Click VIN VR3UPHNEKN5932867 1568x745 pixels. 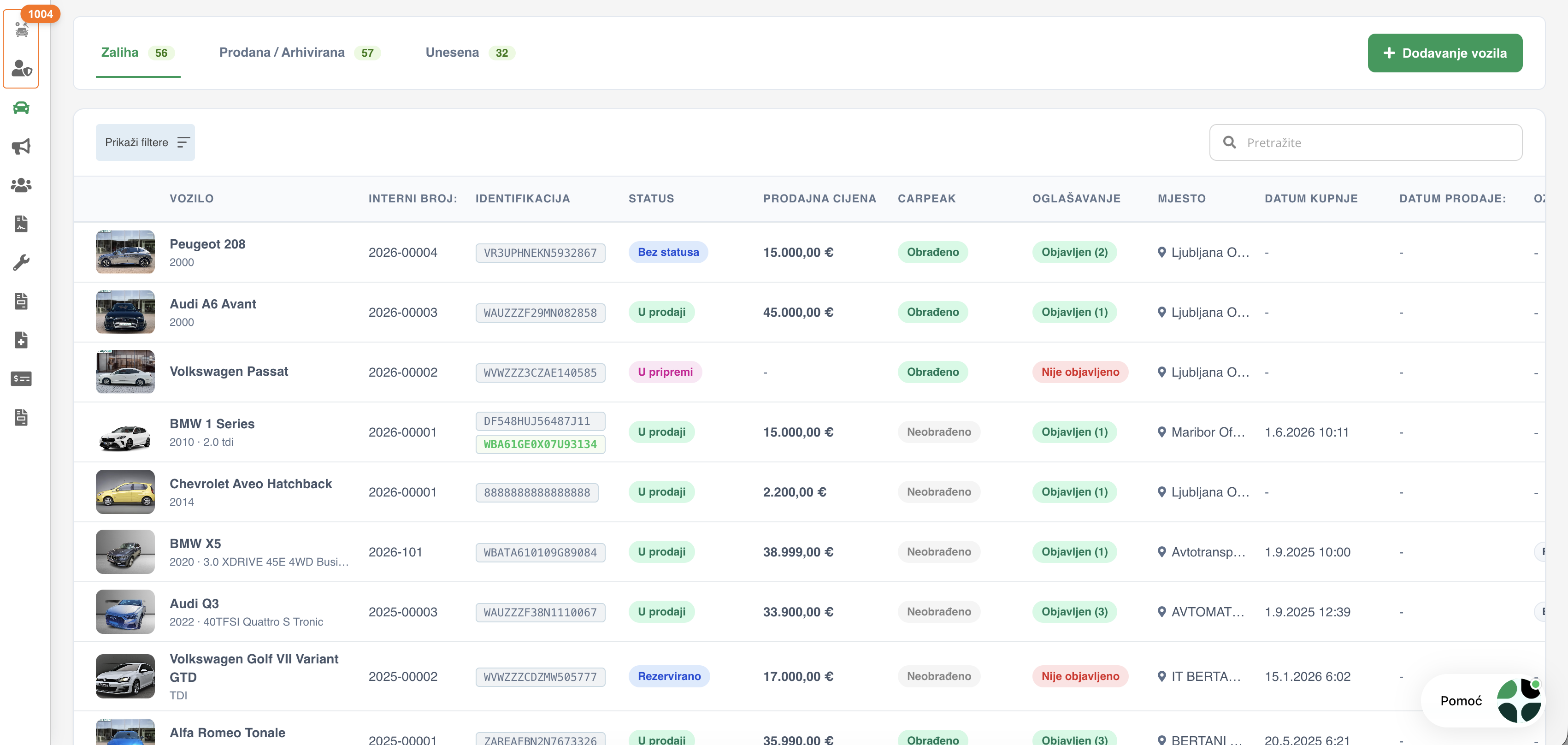pos(540,253)
